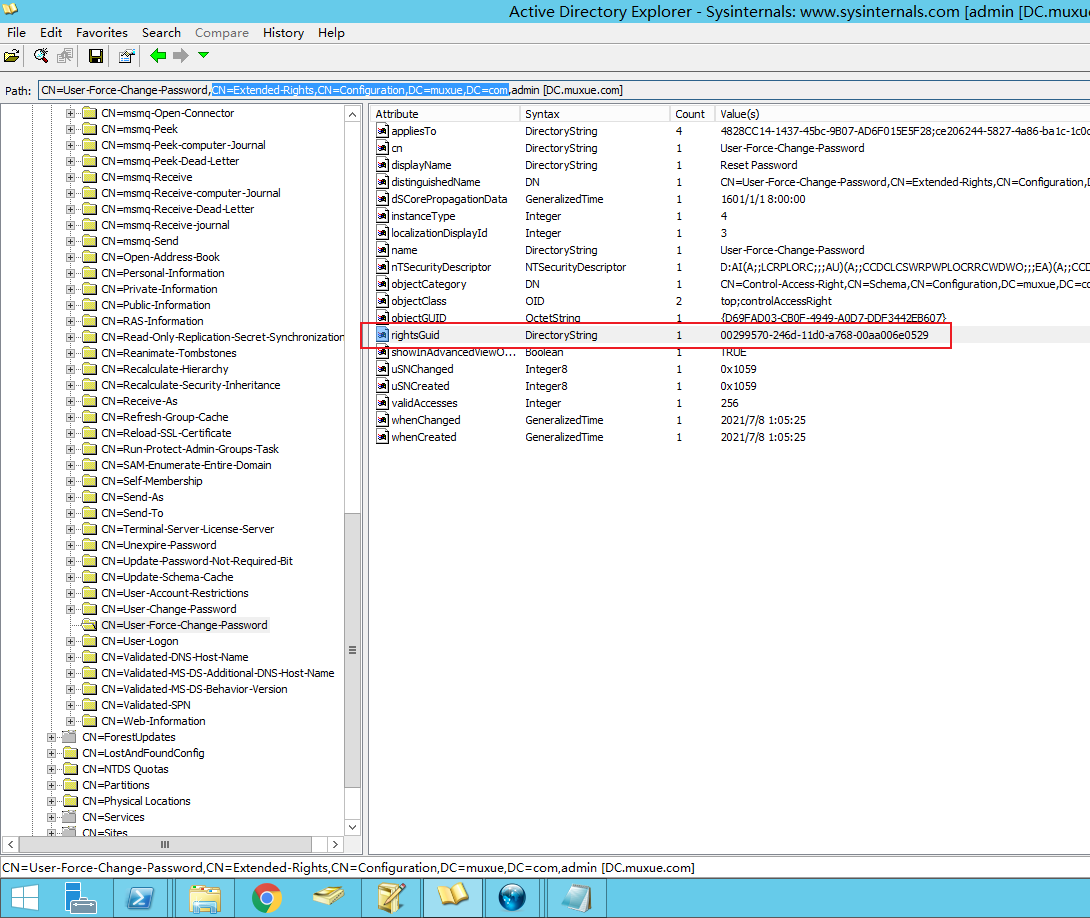Click the nTSecurityDescriptor attribute icon
This screenshot has width=1090, height=918.
coord(382,267)
